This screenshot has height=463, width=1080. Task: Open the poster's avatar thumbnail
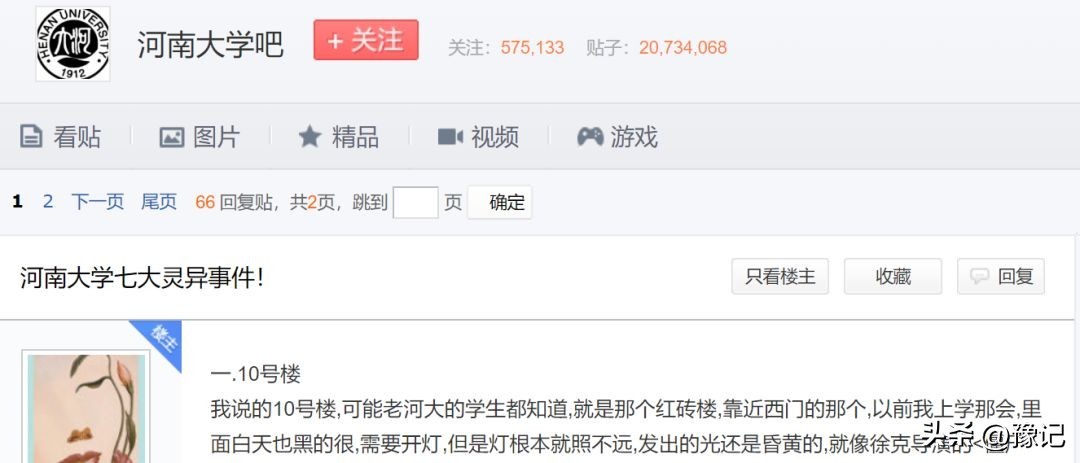[86, 407]
